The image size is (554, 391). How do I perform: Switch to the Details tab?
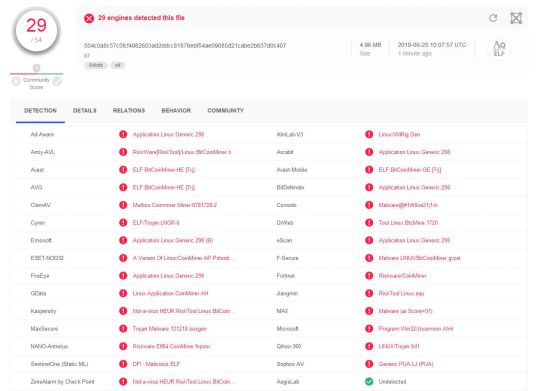(x=84, y=111)
